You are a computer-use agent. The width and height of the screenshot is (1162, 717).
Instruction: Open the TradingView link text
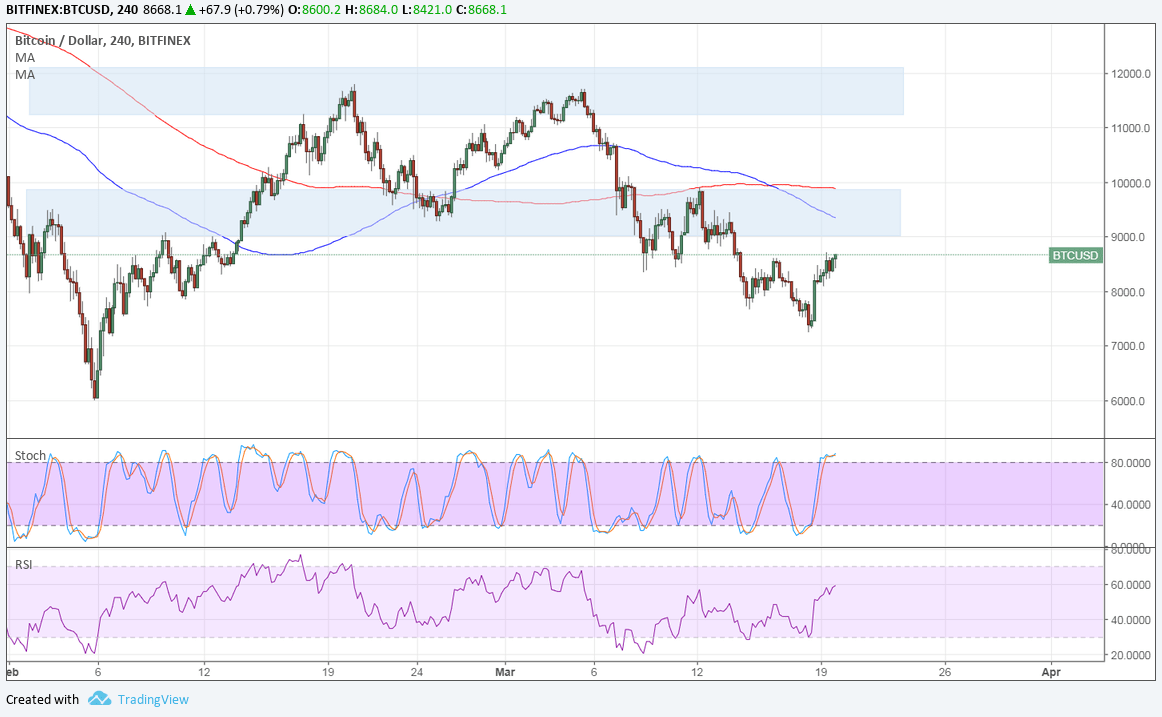[x=153, y=699]
